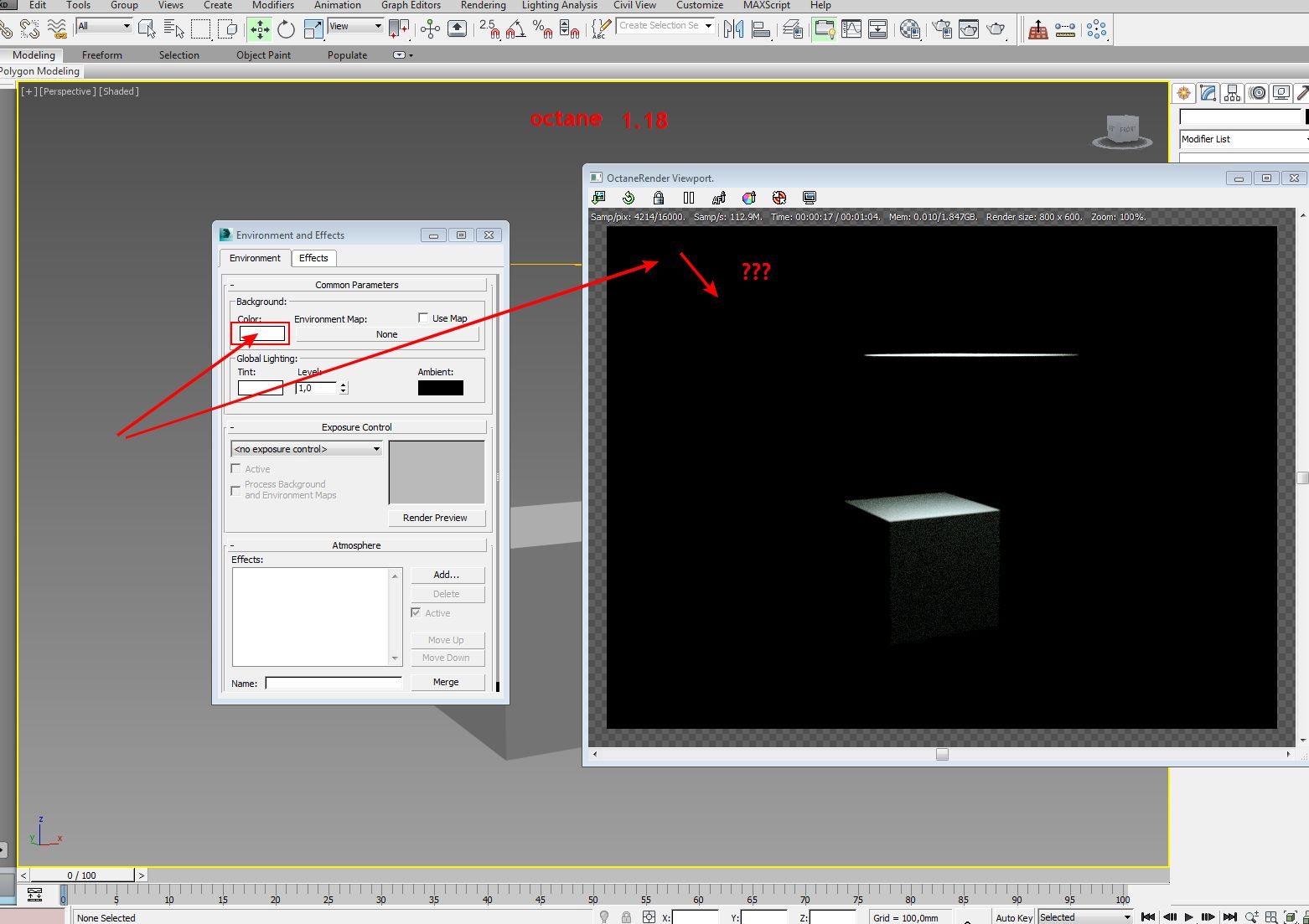Open the Global Lighting Tint swatch
The height and width of the screenshot is (924, 1309).
pyautogui.click(x=261, y=388)
